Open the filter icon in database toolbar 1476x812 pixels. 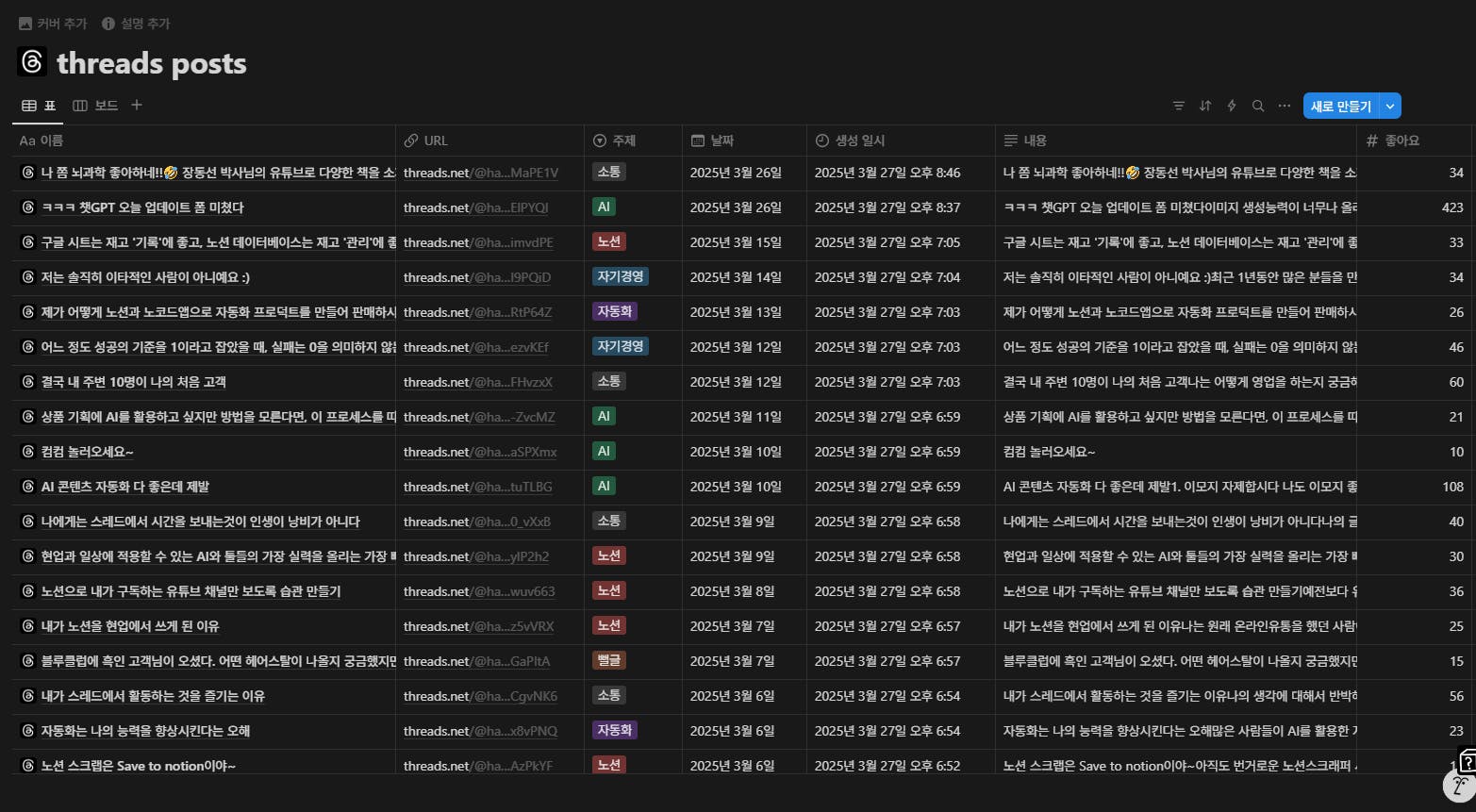pos(1179,106)
